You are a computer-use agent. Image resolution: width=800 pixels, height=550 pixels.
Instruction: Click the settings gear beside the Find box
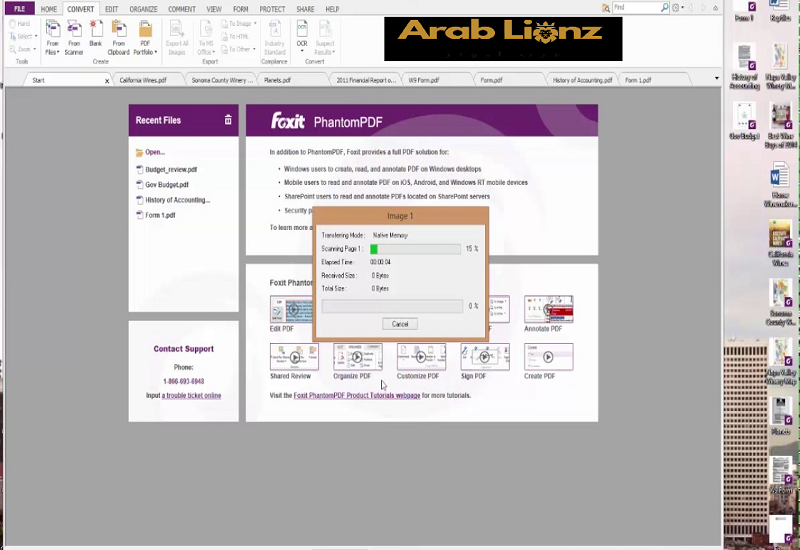point(676,8)
